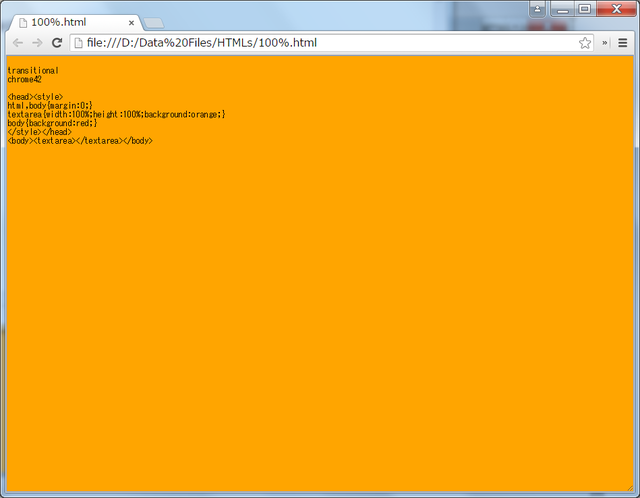
Task: Click the "chrome42" line in the textarea
Action: coord(24,80)
